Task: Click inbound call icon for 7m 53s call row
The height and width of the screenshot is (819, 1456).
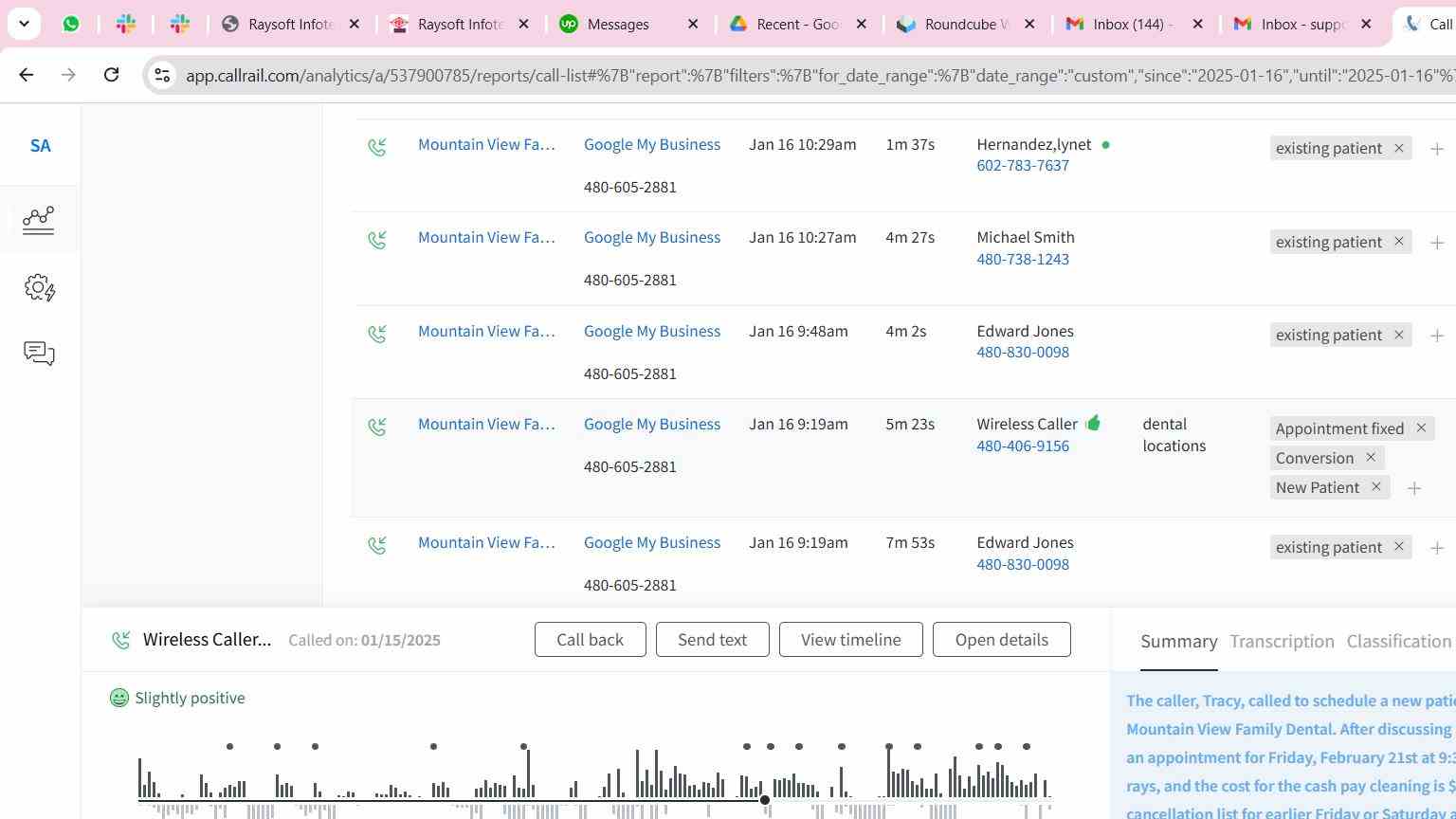Action: [x=377, y=545]
